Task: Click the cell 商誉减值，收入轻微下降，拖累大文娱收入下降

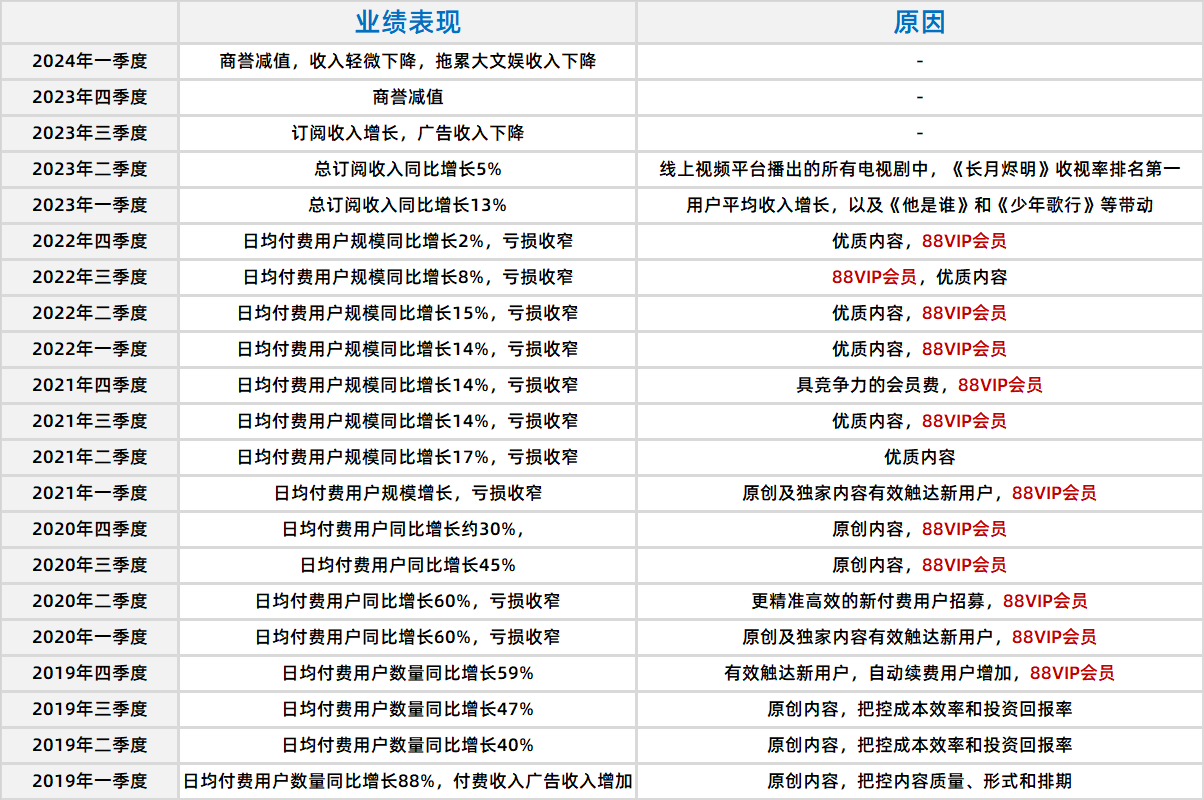Action: point(408,61)
